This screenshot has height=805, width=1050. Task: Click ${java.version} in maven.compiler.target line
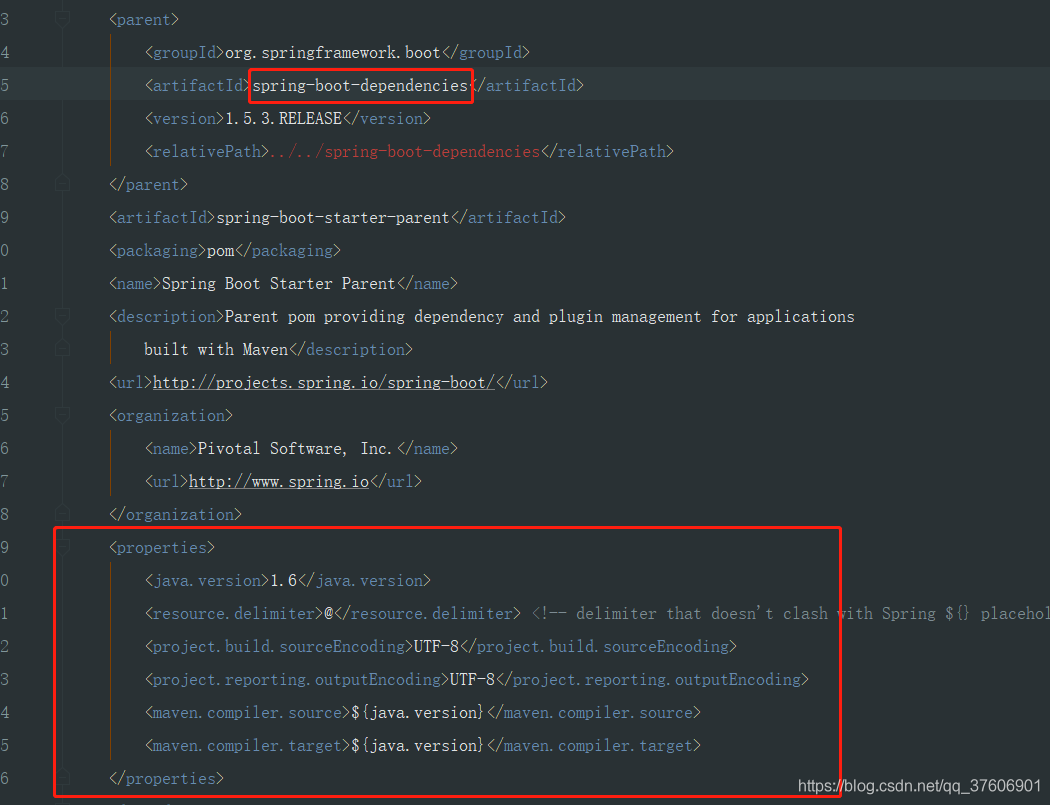coord(417,745)
